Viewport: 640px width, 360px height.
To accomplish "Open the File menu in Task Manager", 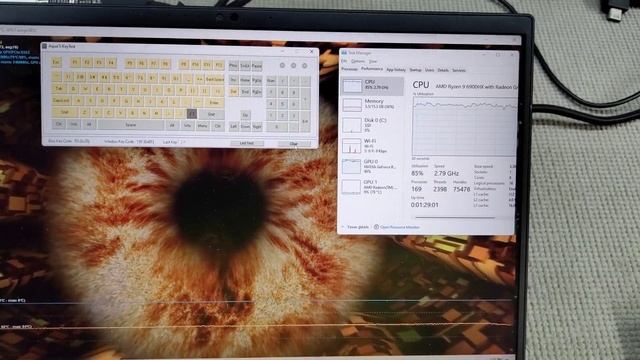I will pos(344,61).
